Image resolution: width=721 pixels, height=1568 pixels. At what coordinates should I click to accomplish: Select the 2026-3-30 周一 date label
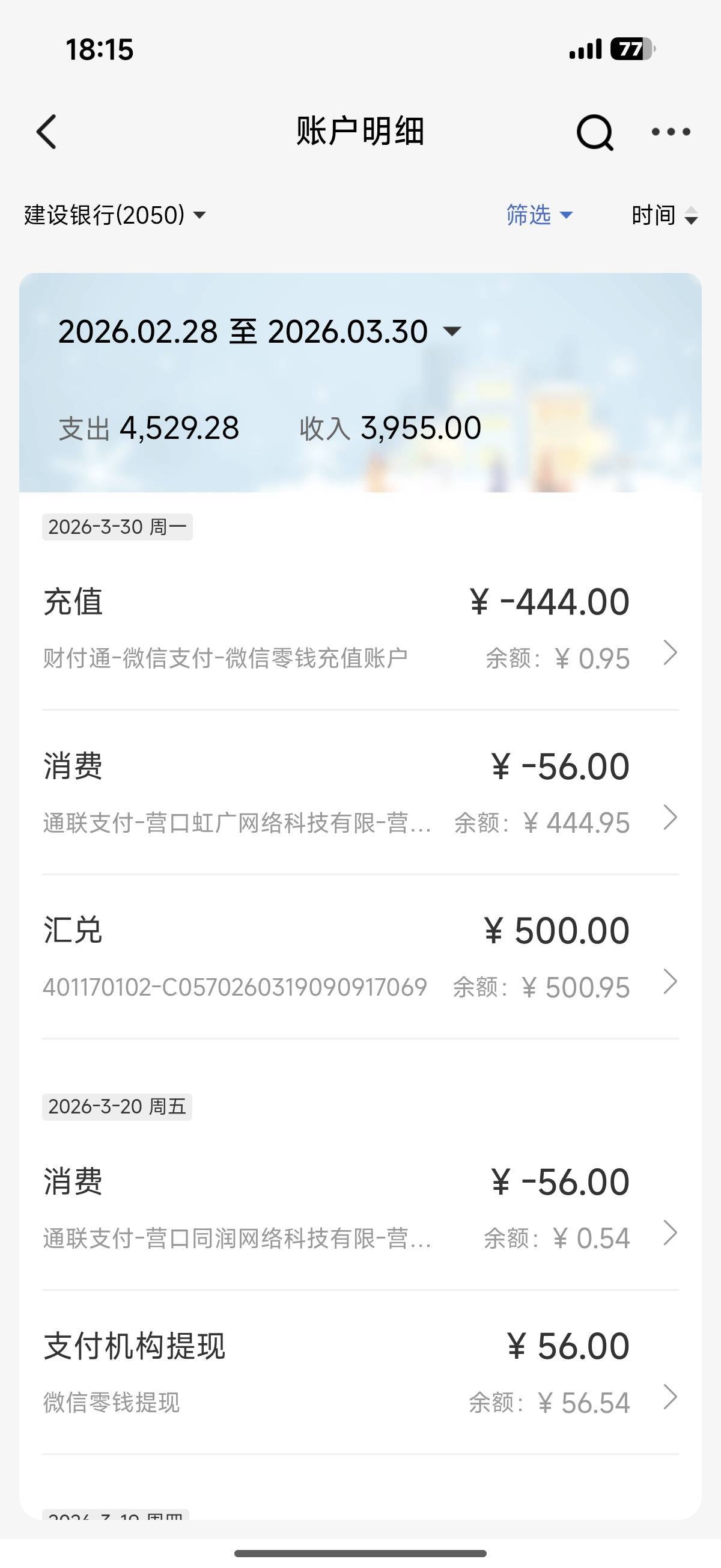(117, 527)
